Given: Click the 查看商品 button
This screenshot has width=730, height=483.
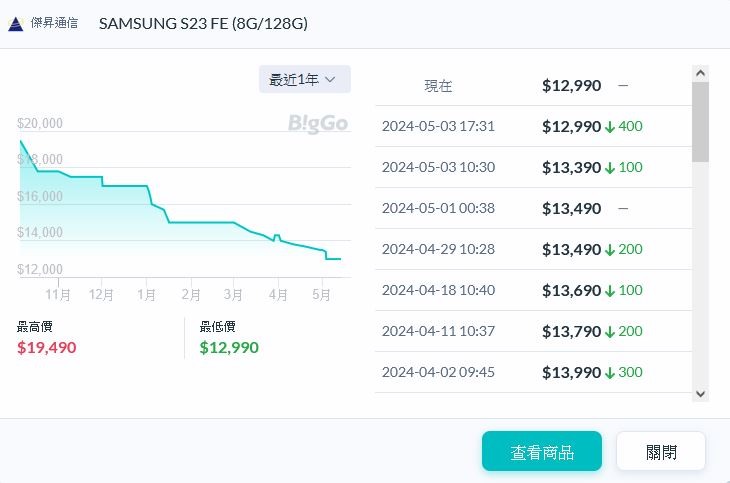Looking at the screenshot, I should (x=542, y=451).
